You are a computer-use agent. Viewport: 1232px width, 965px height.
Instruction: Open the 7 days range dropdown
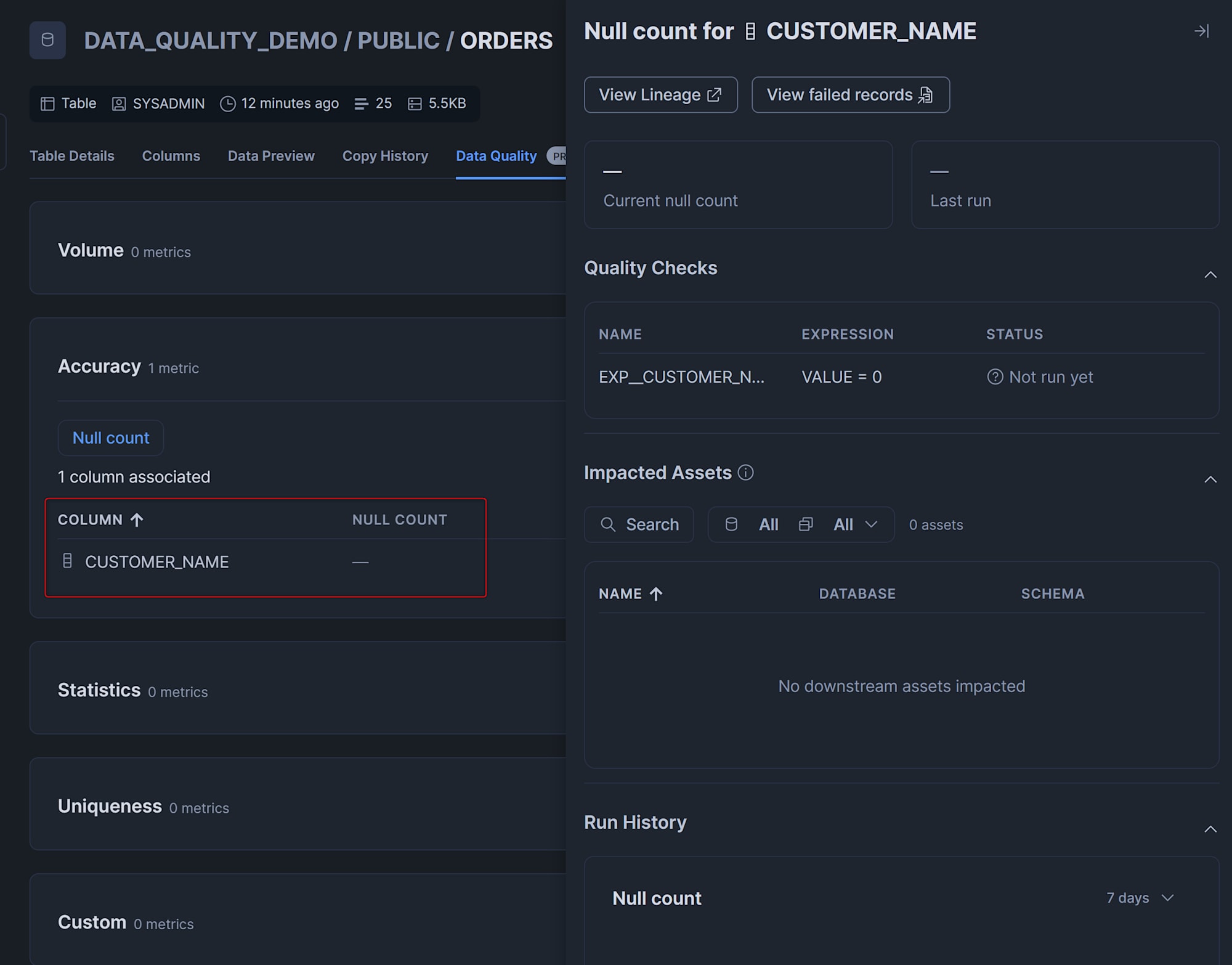click(1140, 898)
